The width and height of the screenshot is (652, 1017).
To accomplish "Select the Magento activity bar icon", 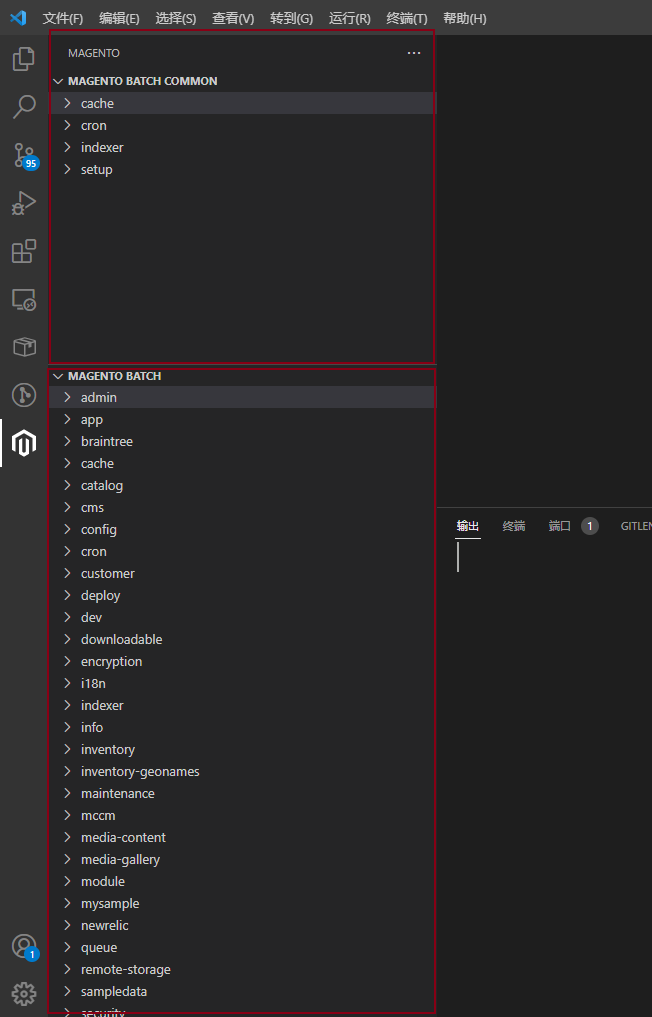I will pyautogui.click(x=24, y=443).
